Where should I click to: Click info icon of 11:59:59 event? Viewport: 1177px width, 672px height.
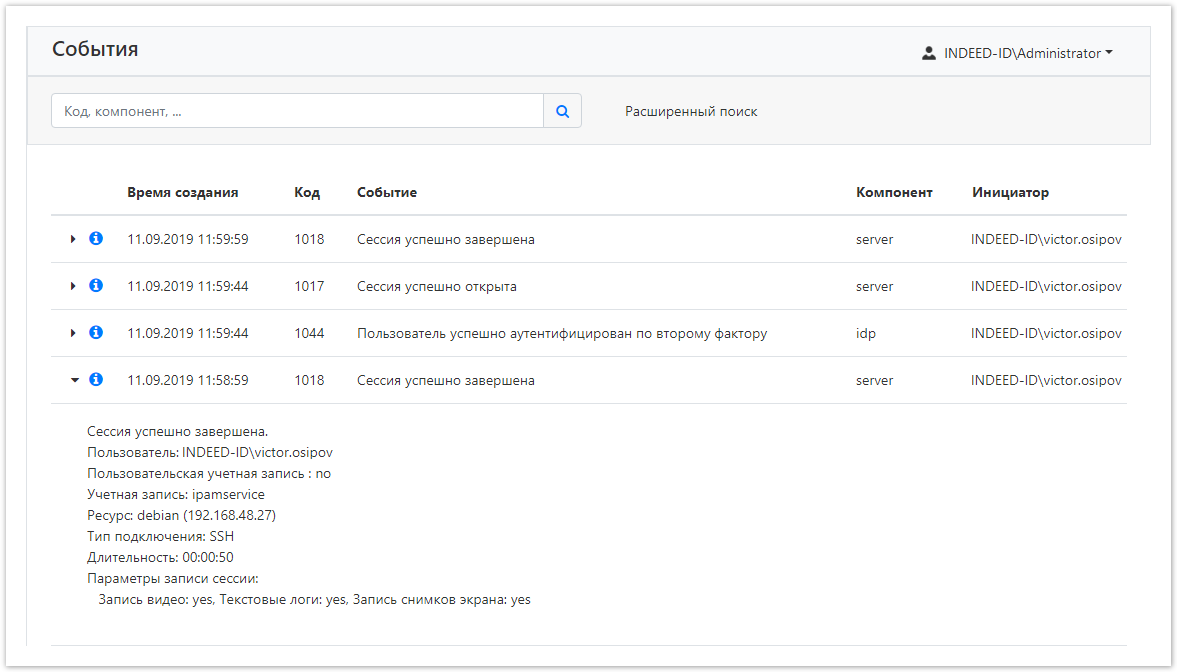(x=96, y=239)
